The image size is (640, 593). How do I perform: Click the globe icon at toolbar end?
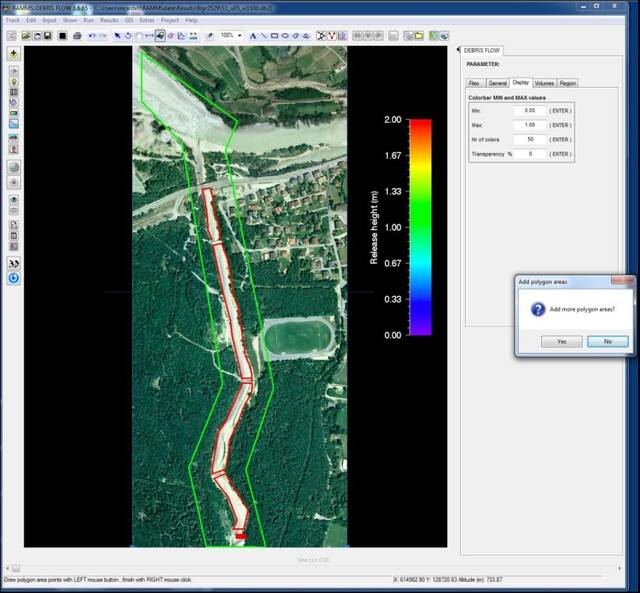(444, 36)
